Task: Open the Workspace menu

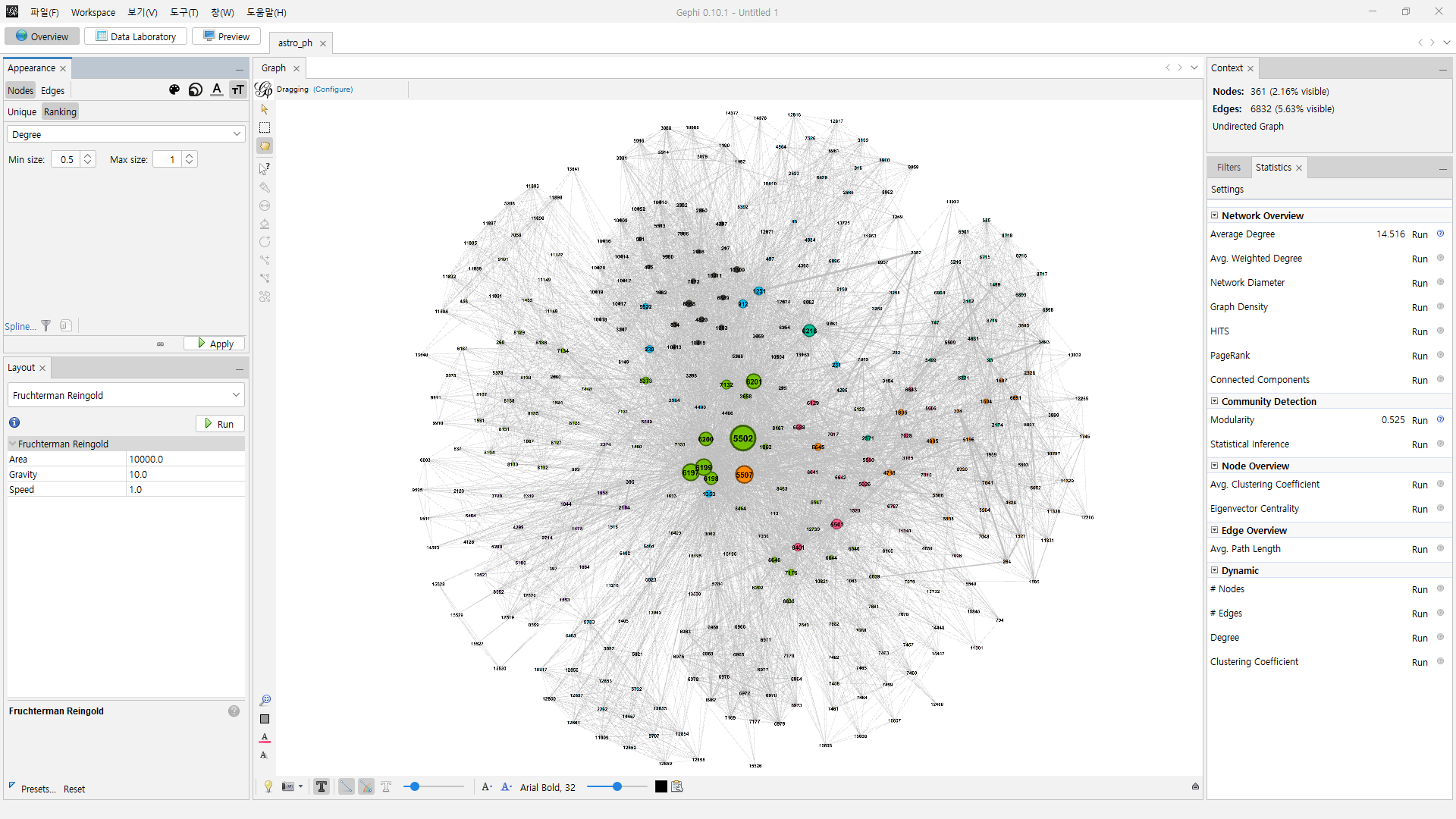Action: [x=93, y=12]
